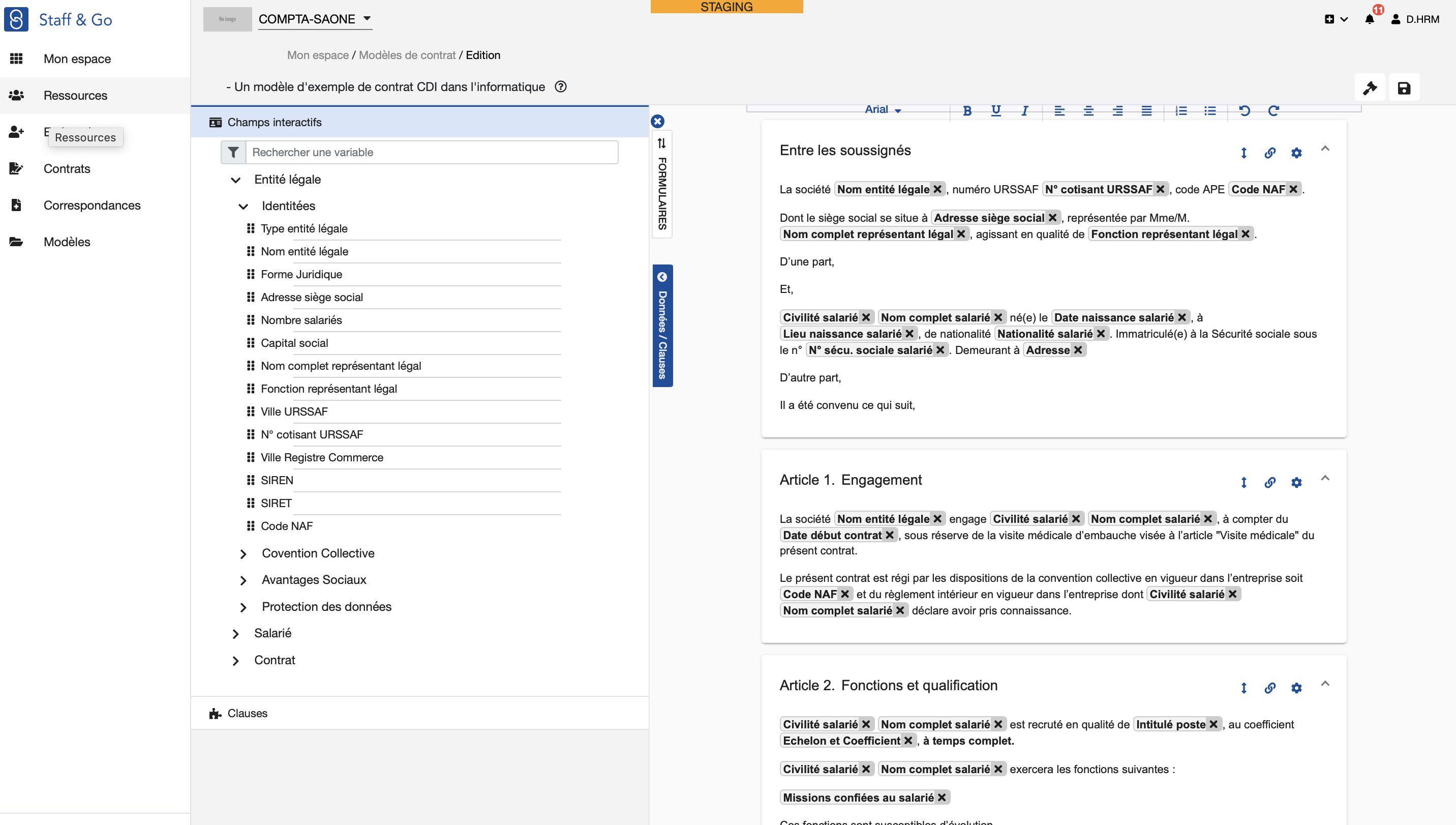Undo the last edit

tap(1244, 110)
